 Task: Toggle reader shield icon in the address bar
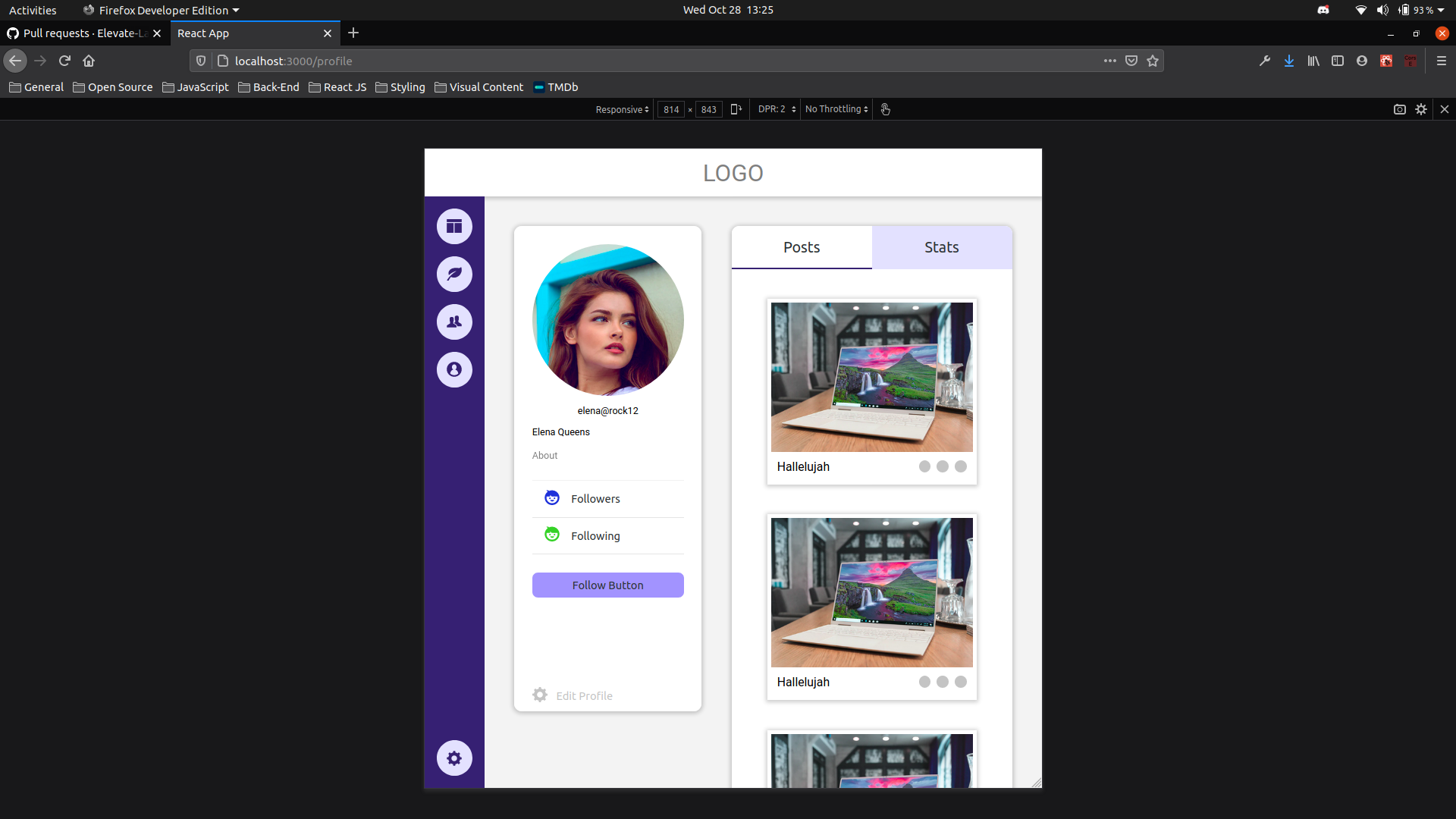coord(200,61)
